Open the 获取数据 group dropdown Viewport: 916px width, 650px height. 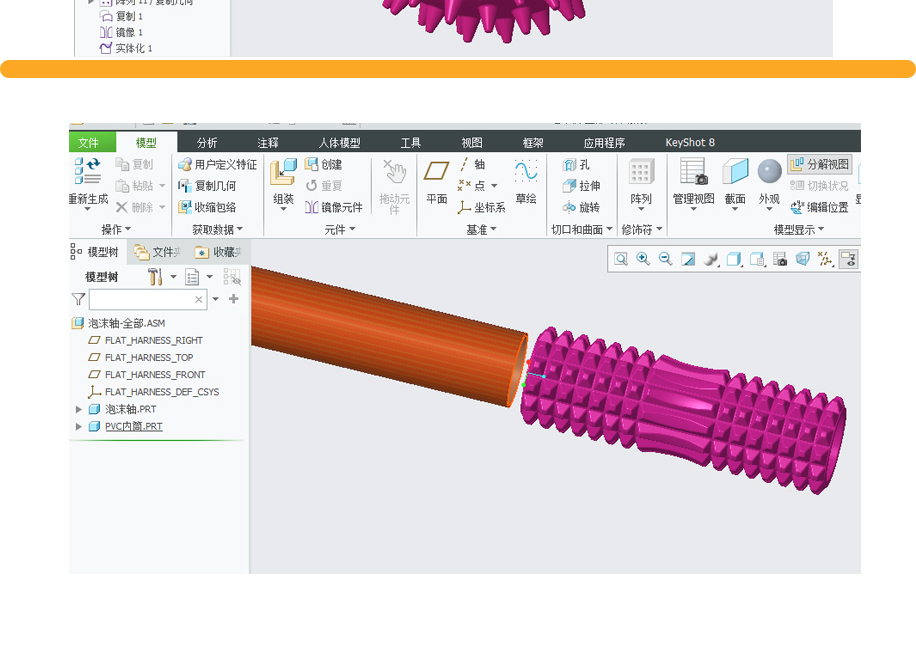pos(217,230)
